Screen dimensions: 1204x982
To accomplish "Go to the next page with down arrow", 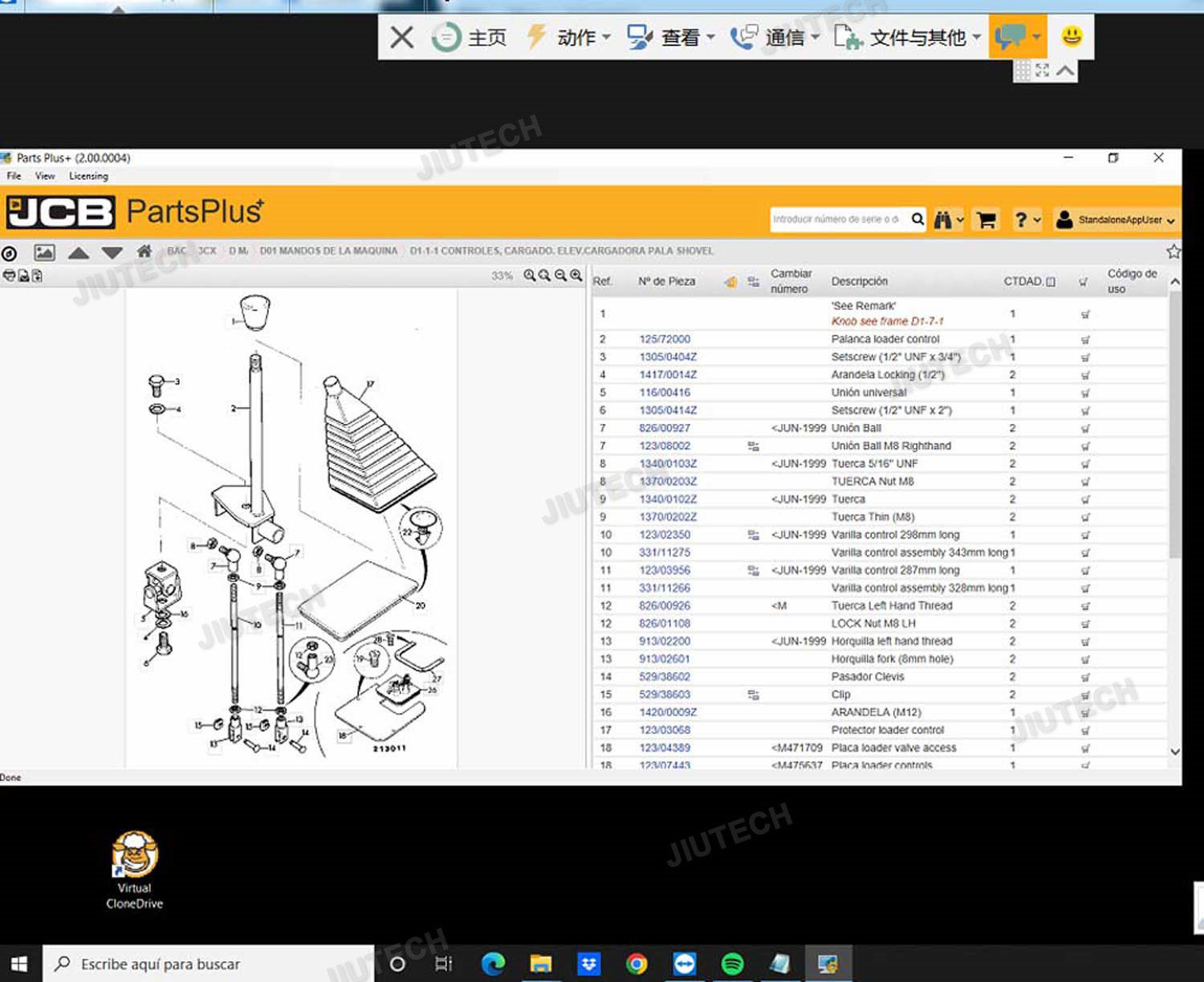I will tap(112, 253).
